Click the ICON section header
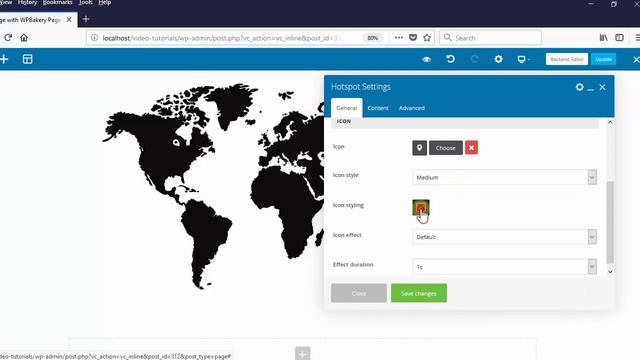640x360 pixels. [465, 122]
